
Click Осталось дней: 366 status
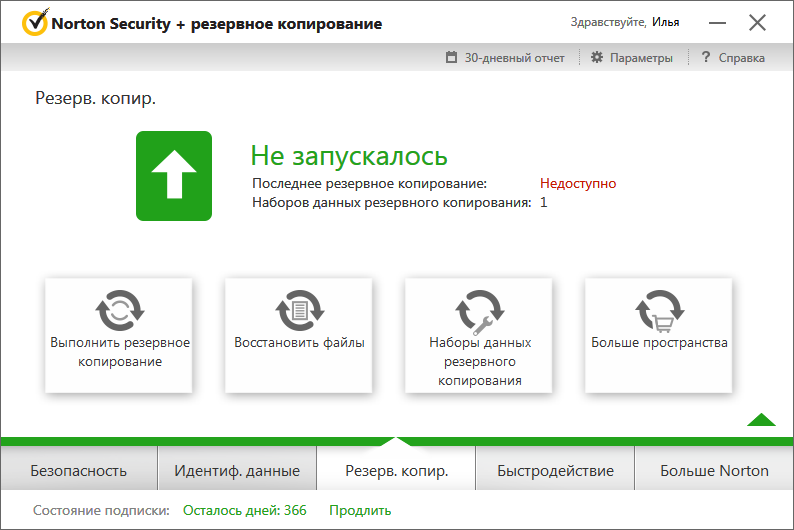245,510
